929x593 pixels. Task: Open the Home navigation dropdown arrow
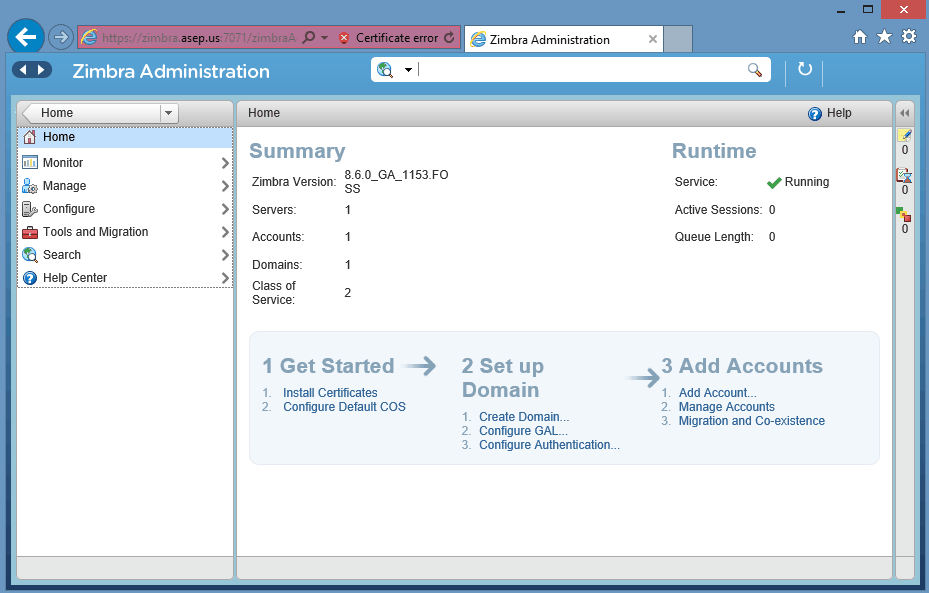169,113
